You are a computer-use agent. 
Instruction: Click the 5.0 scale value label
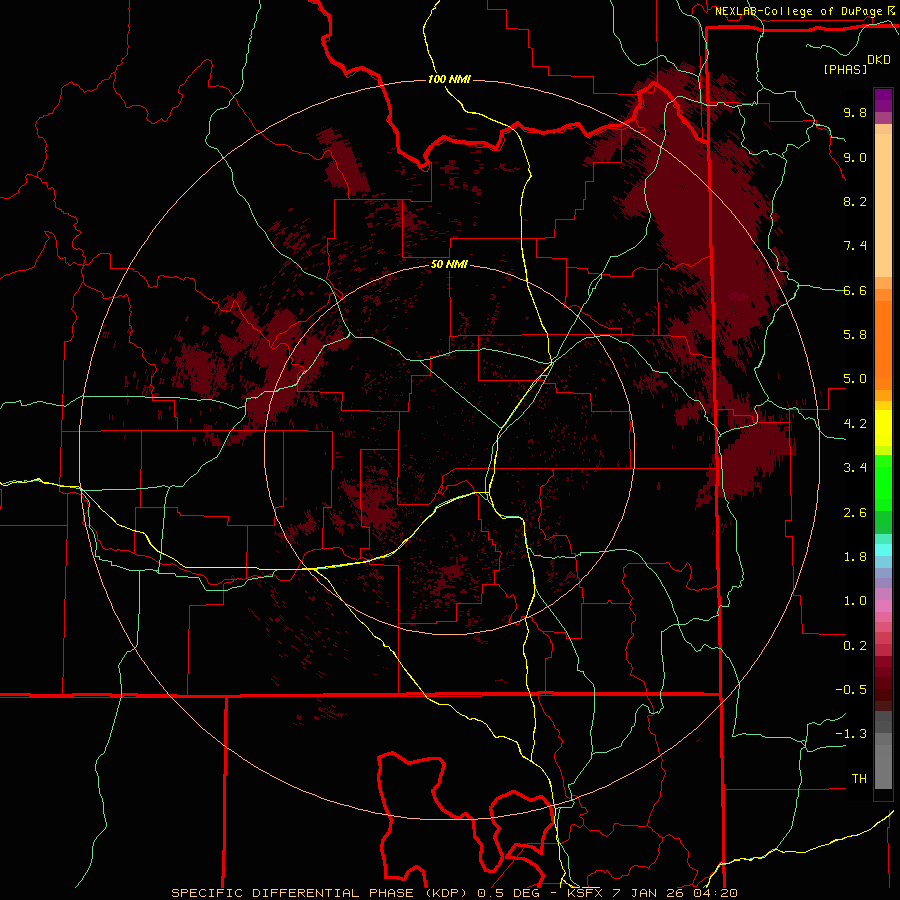855,379
